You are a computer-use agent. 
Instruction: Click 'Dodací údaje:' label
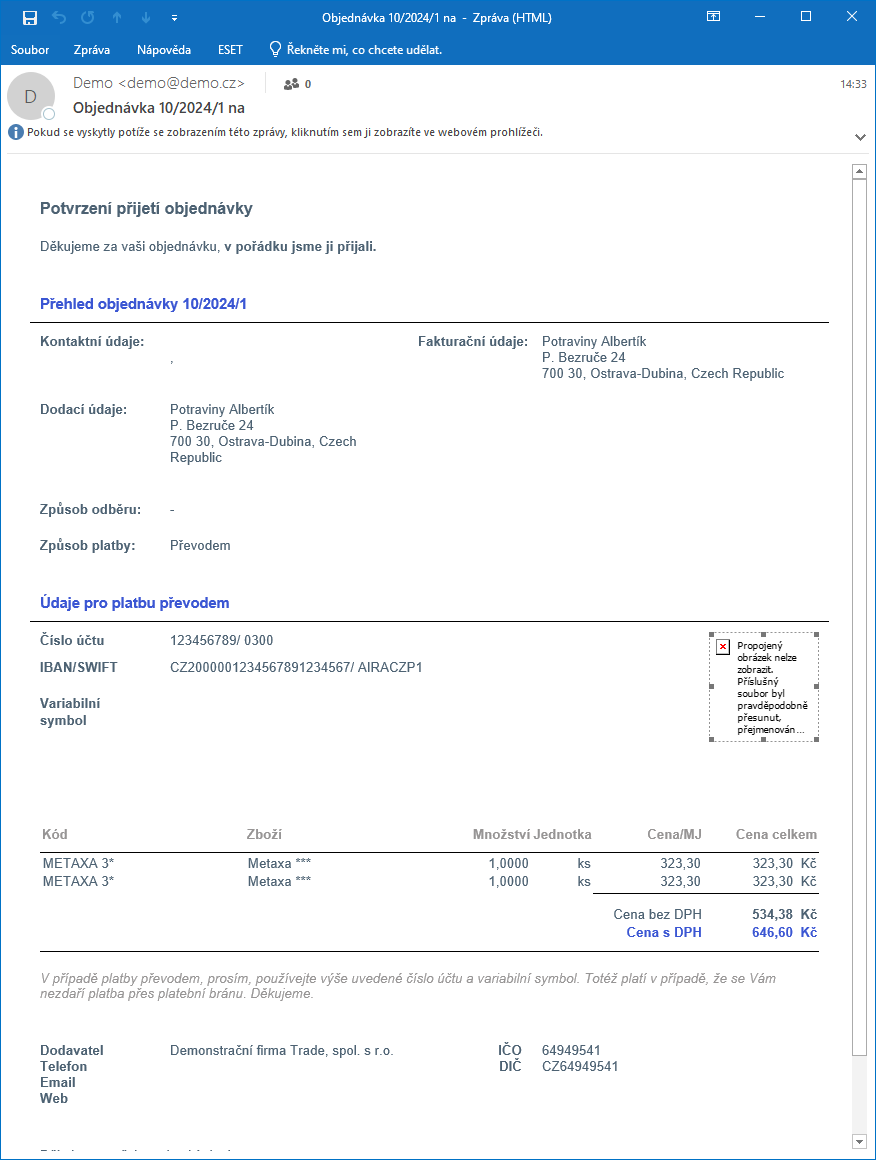pyautogui.click(x=84, y=410)
